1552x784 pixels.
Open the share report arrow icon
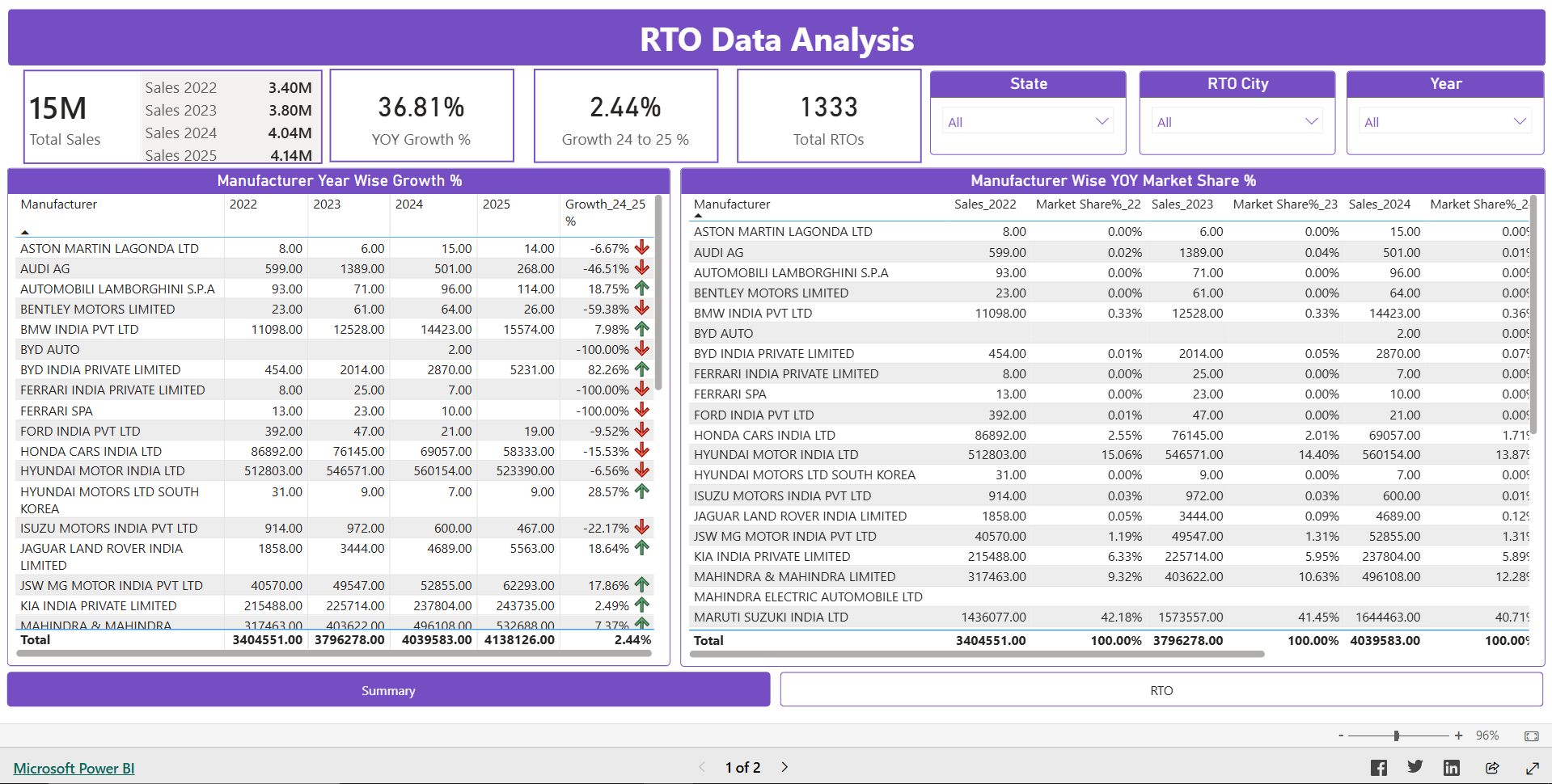tap(1492, 768)
